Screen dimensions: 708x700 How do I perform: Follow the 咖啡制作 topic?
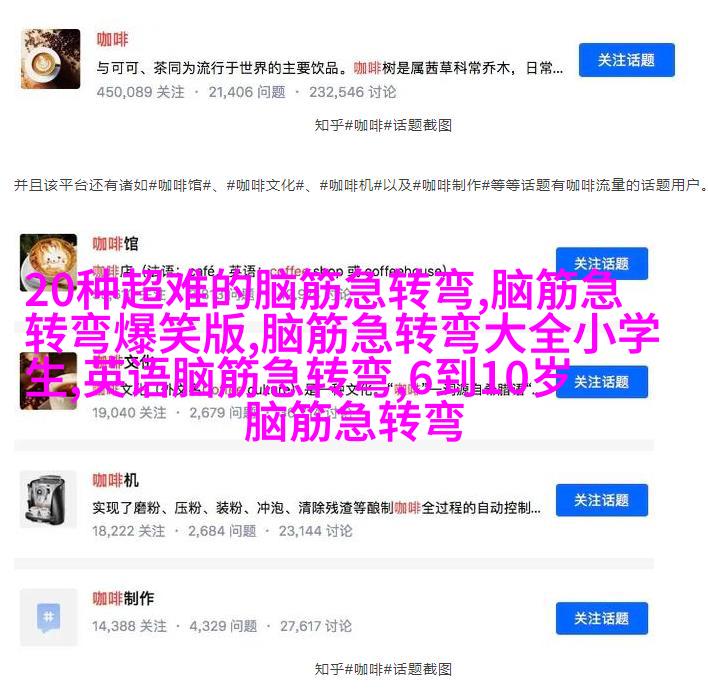click(x=602, y=619)
